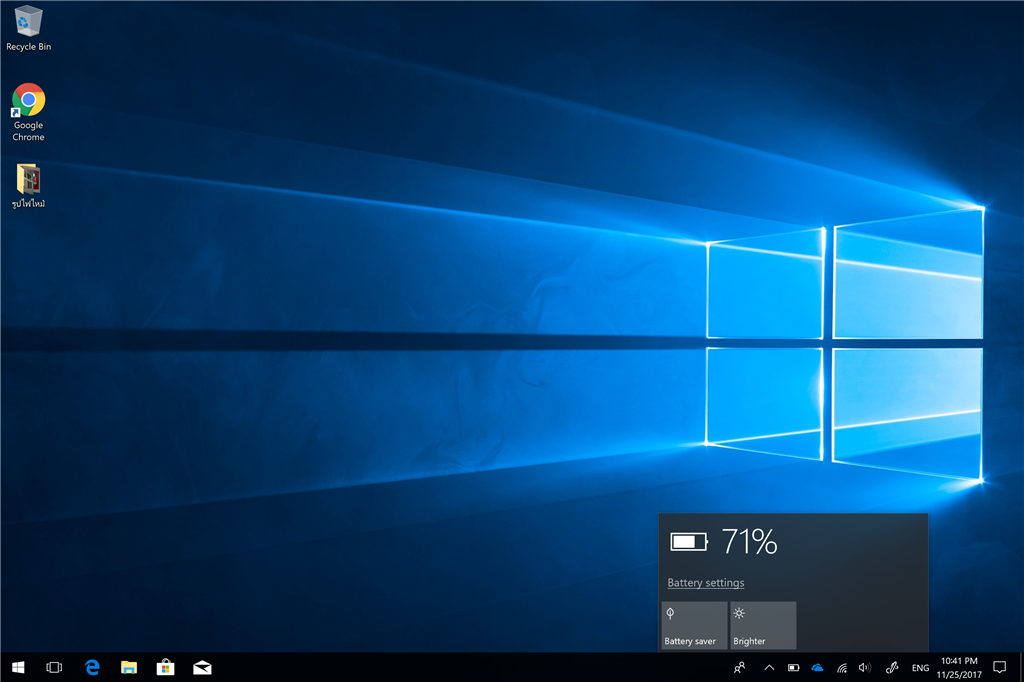This screenshot has height=682, width=1024.
Task: Open the Battery settings link
Action: tap(705, 582)
